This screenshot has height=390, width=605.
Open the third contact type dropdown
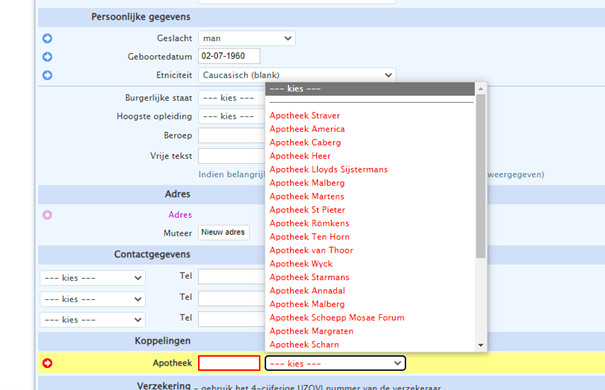93,320
